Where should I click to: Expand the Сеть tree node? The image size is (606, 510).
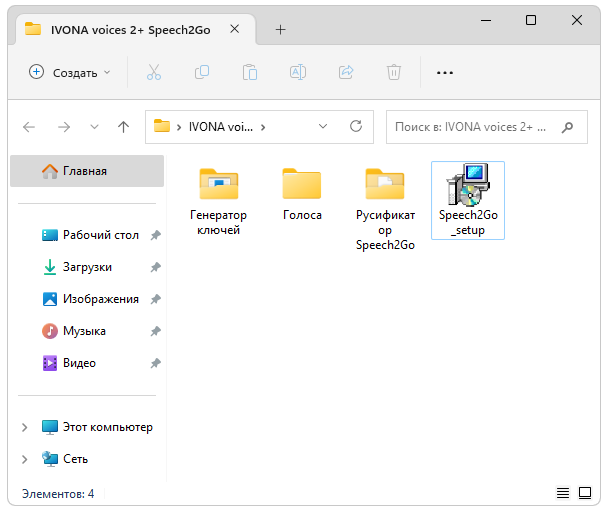pyautogui.click(x=24, y=459)
